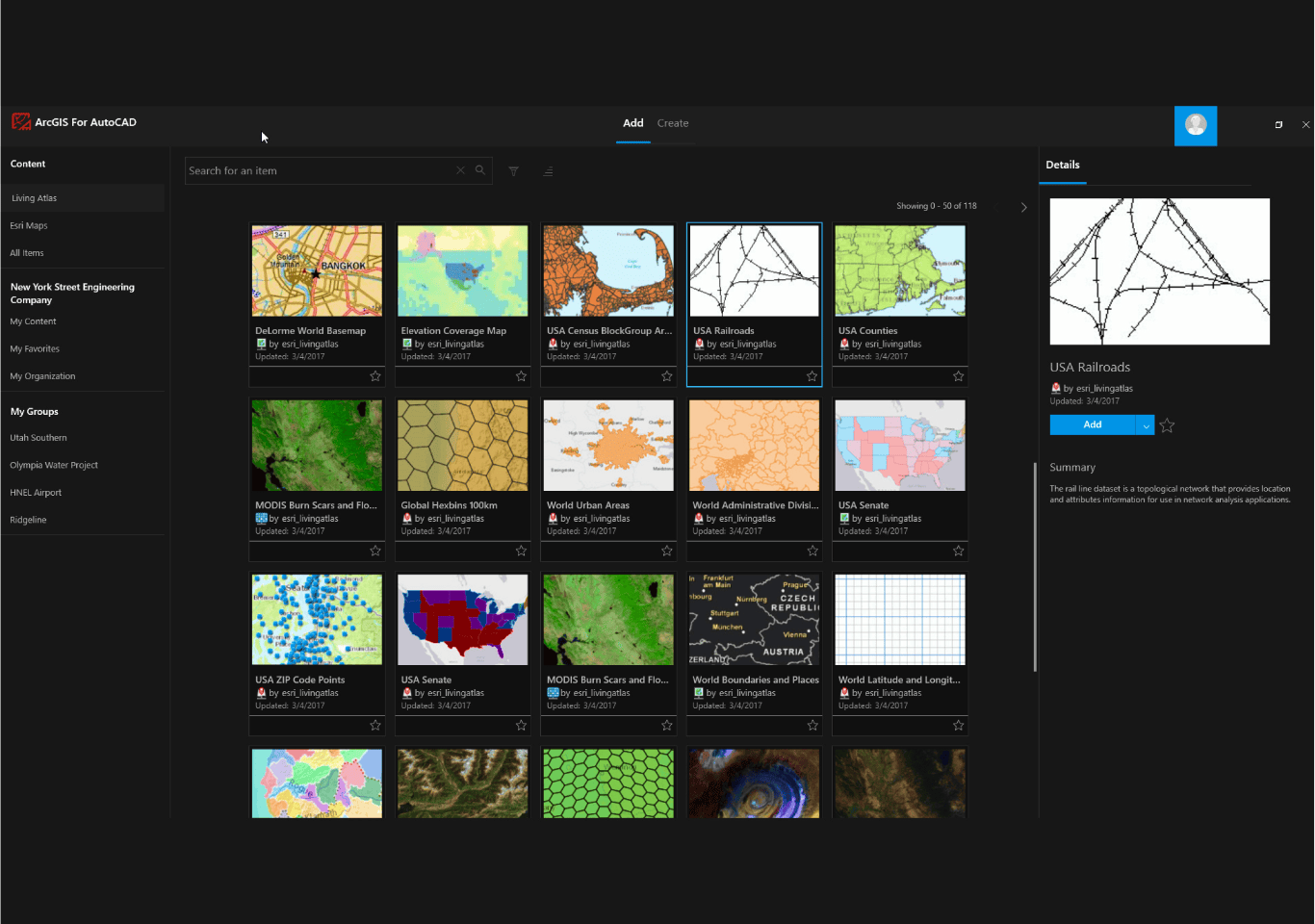Switch to the Create tab
The width and height of the screenshot is (1315, 924).
tap(673, 123)
